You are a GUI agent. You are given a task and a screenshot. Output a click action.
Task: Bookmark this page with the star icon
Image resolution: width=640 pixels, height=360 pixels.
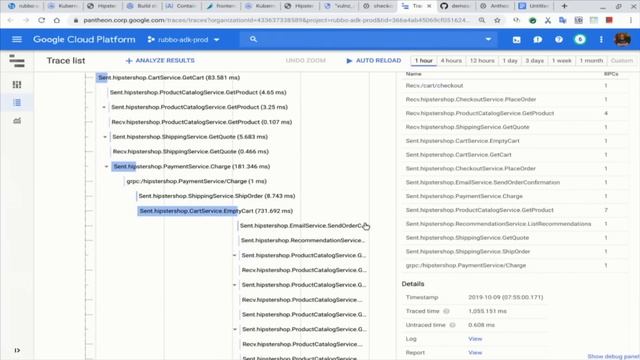pos(497,20)
